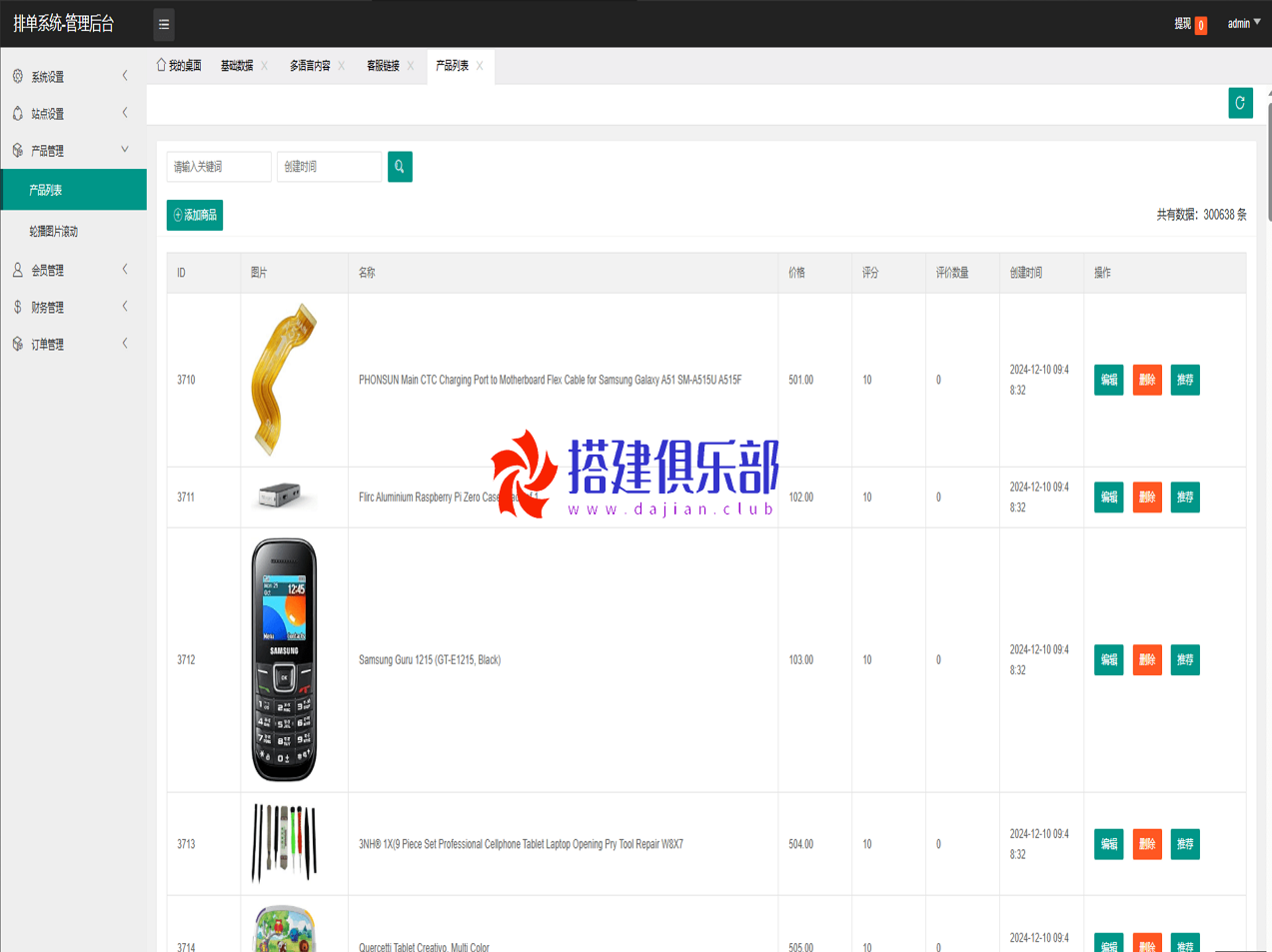Edit the Samsung Guru 1215 product
The image size is (1272, 952).
click(x=1109, y=660)
